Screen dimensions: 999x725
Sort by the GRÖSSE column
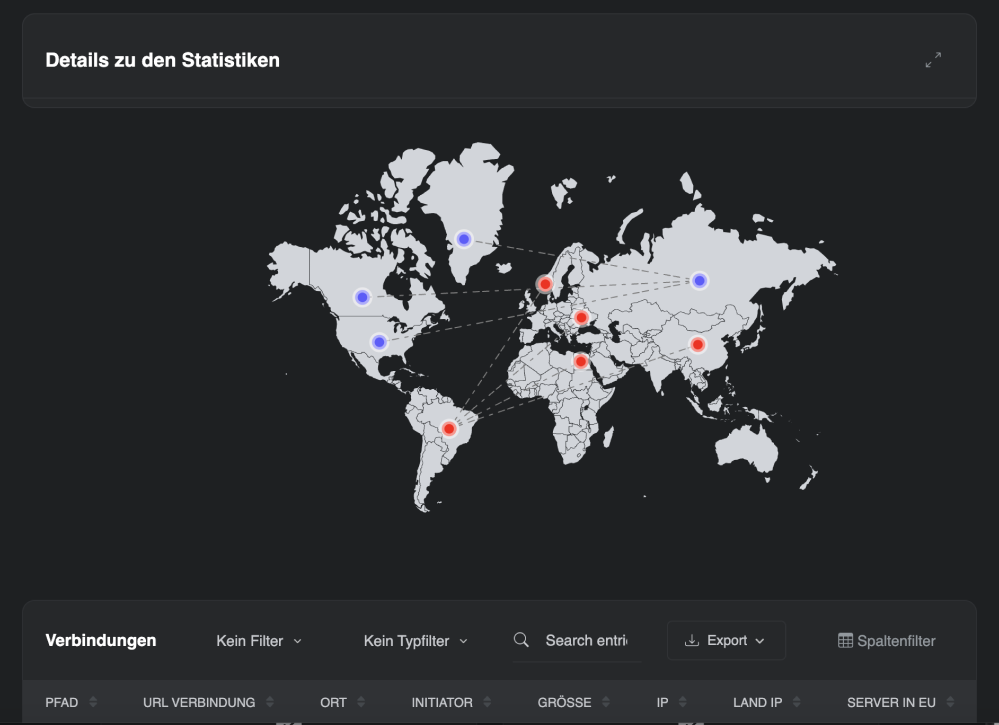pos(573,702)
